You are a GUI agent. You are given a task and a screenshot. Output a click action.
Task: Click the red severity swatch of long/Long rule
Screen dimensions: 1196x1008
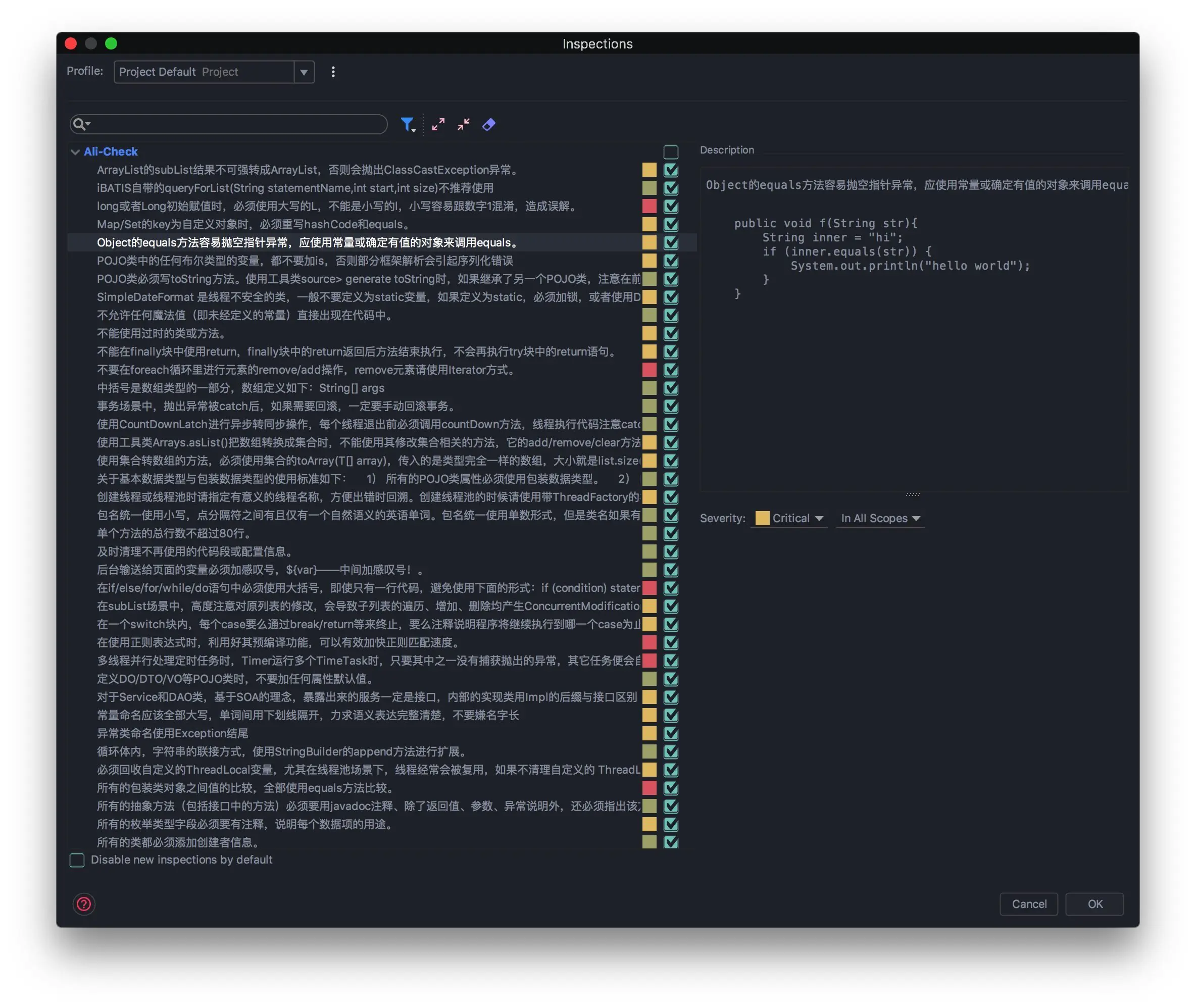(649, 206)
